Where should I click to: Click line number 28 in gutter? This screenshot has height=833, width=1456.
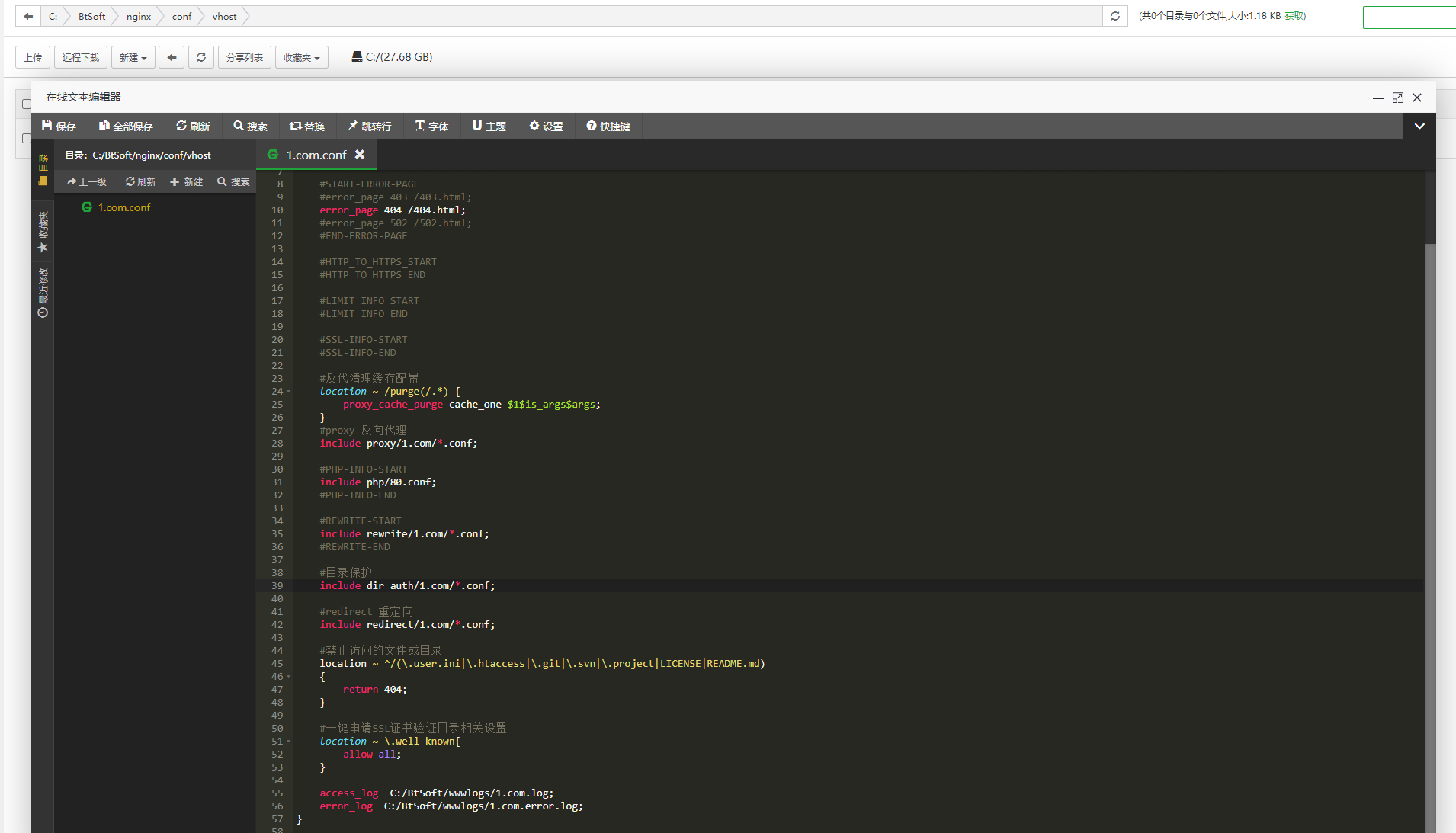click(x=277, y=444)
